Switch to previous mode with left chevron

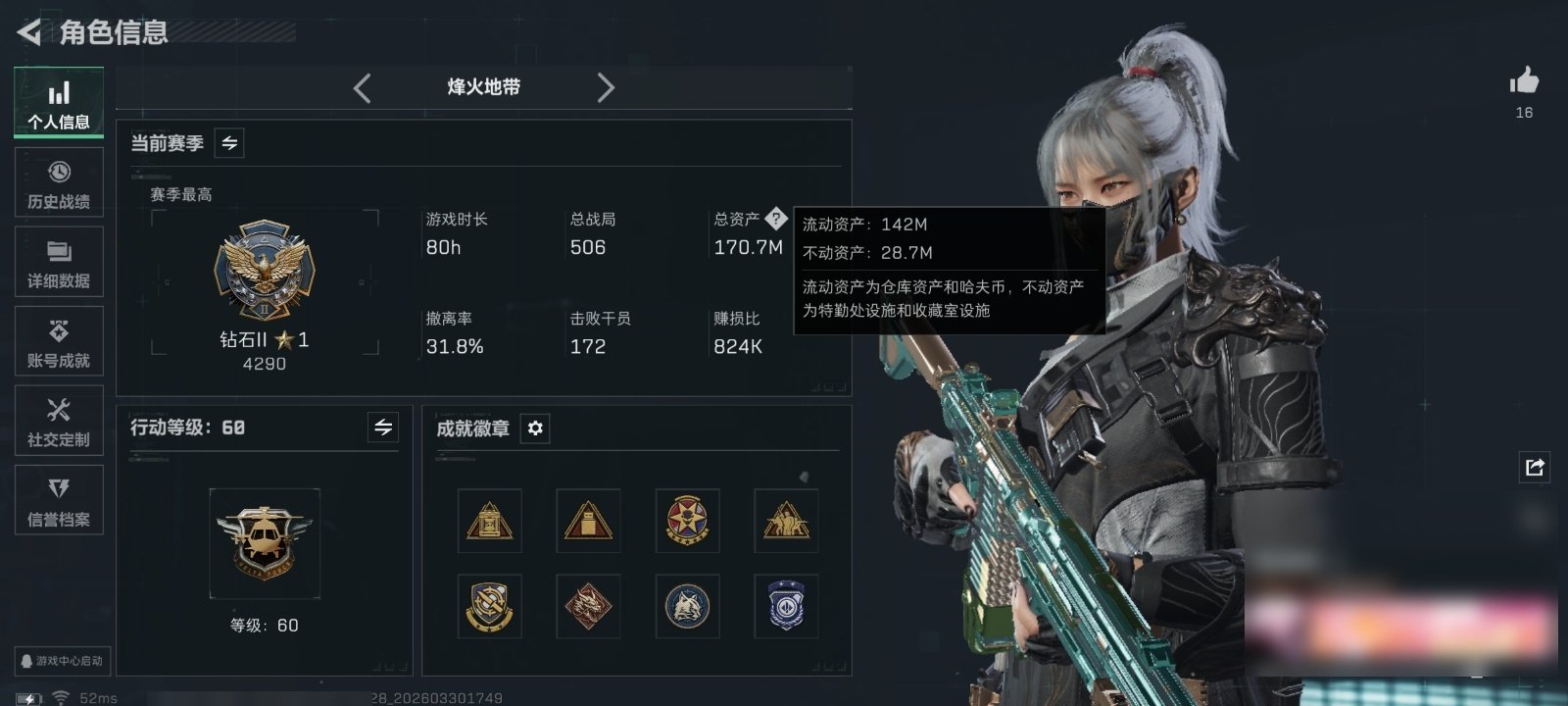coord(363,88)
